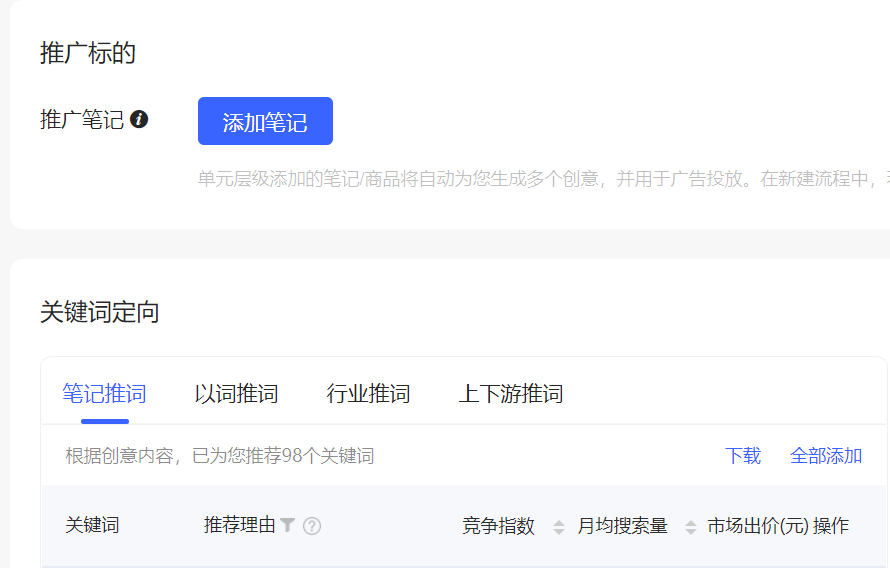This screenshot has width=890, height=568.
Task: Open the 行业推词 tab
Action: (368, 394)
